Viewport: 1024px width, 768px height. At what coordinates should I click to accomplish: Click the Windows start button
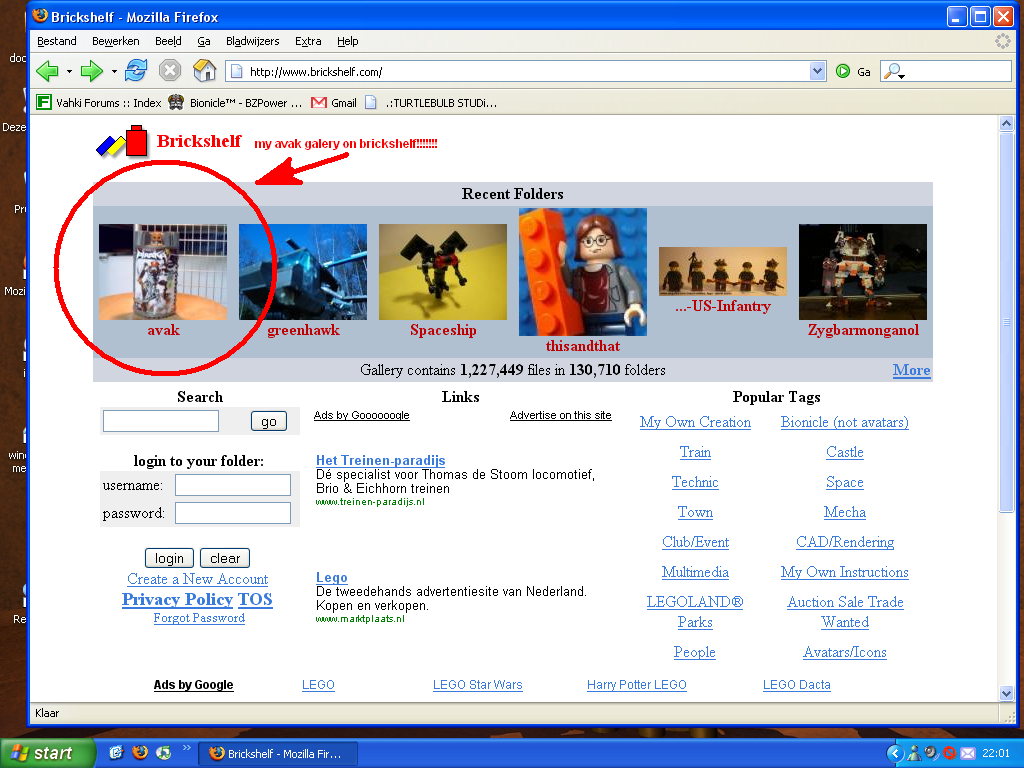(x=46, y=753)
